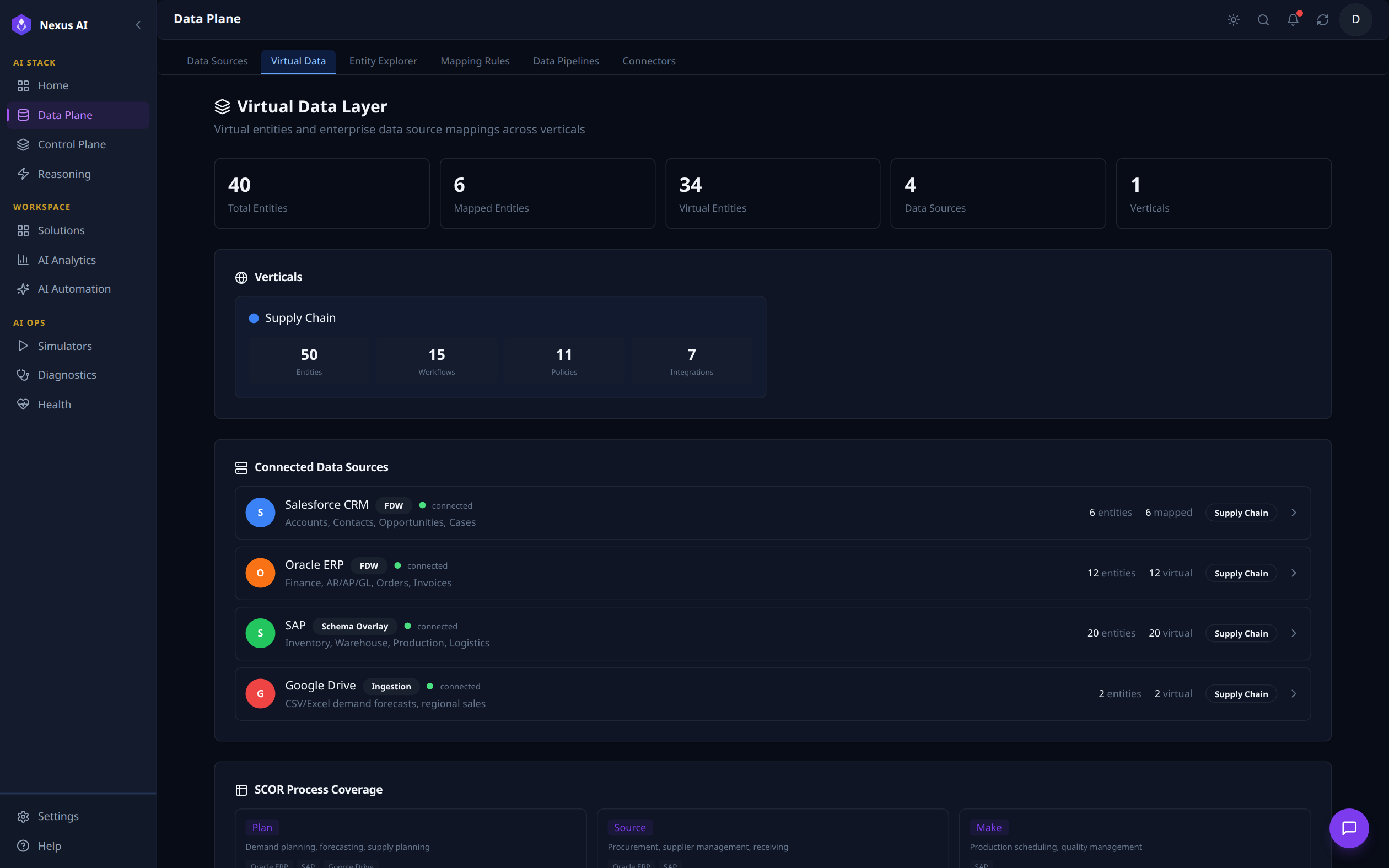This screenshot has width=1389, height=868.
Task: Click the SAP green avatar
Action: click(261, 633)
